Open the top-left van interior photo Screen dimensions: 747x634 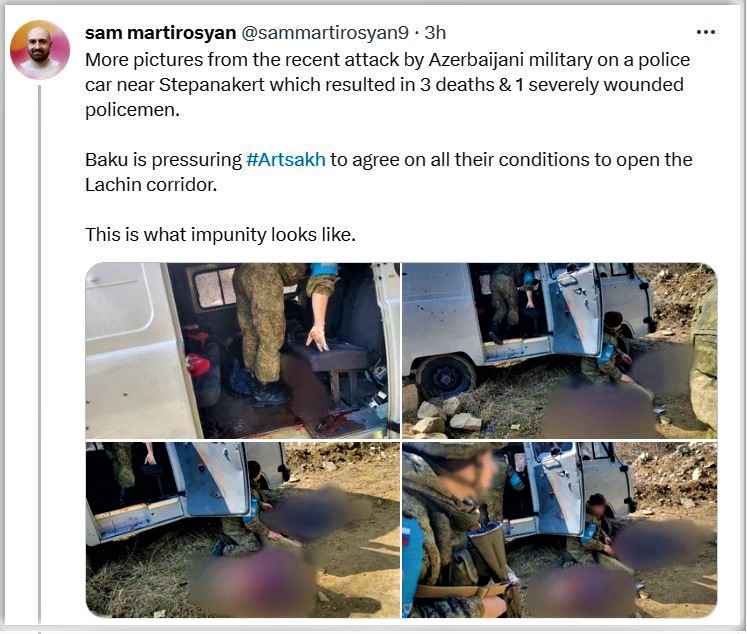coord(242,351)
